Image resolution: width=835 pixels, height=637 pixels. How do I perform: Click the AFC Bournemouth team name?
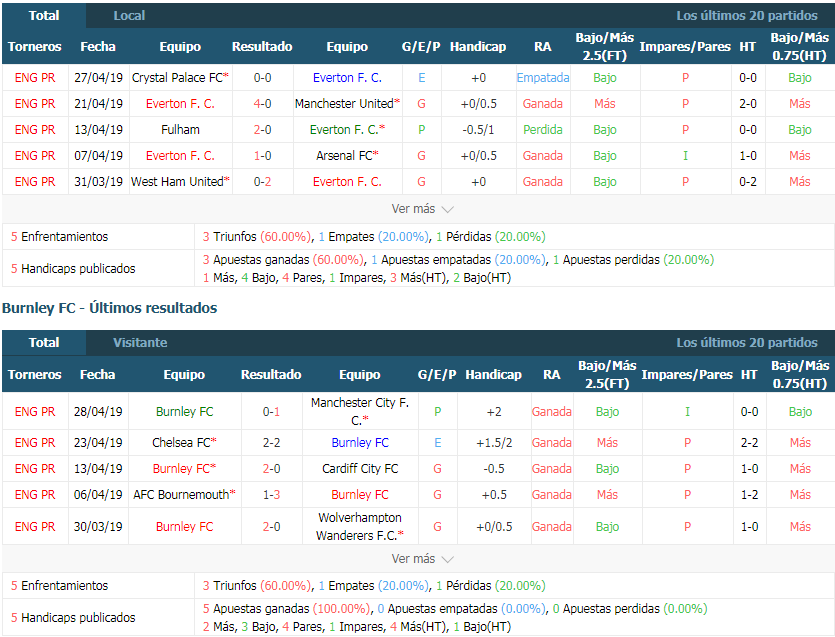(181, 495)
